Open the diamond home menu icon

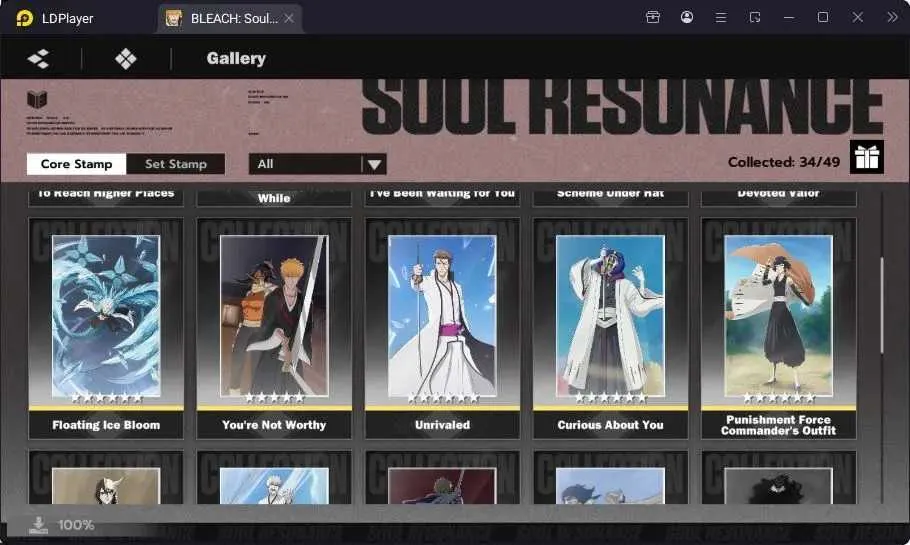tap(125, 59)
